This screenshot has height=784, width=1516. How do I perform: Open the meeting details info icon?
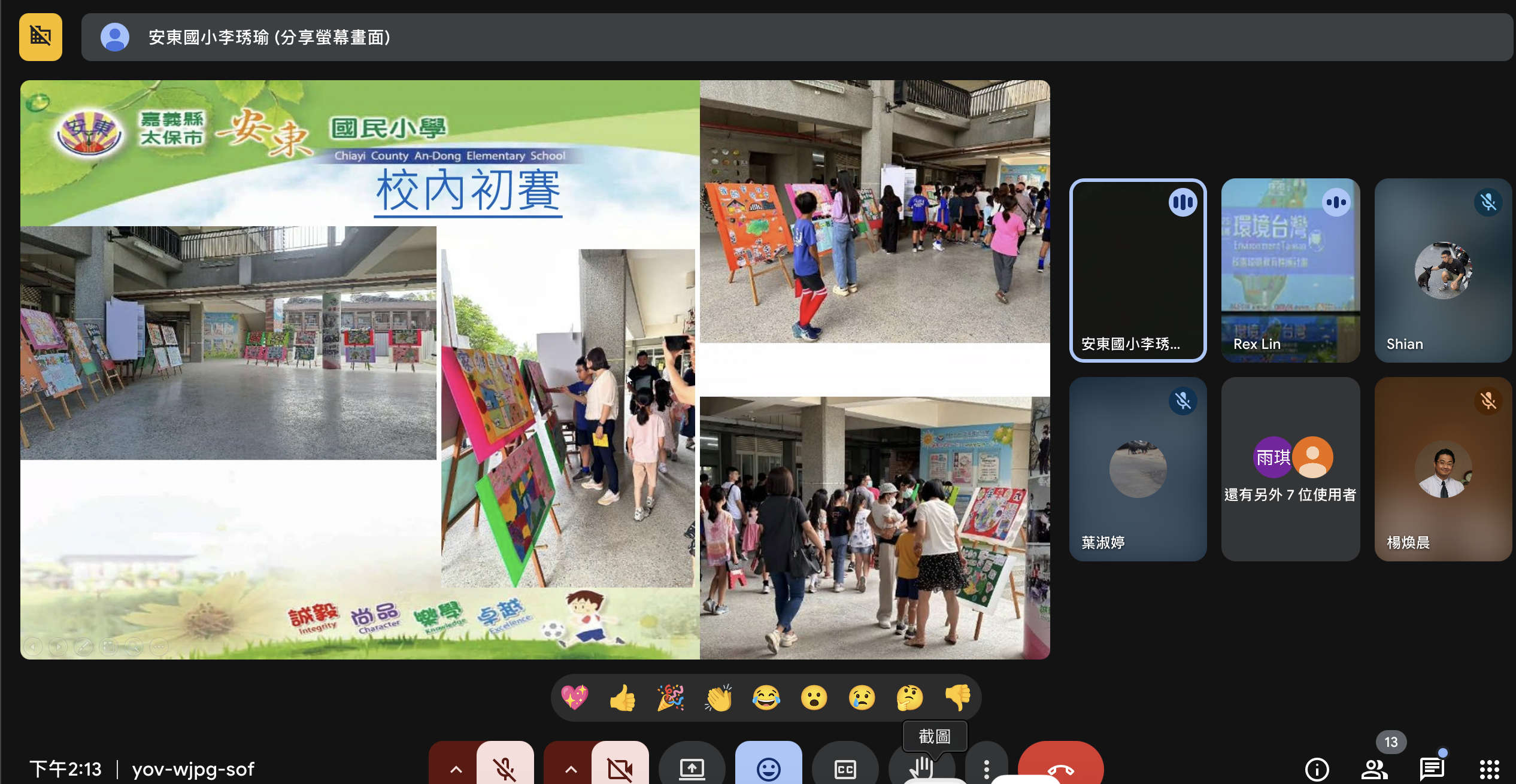click(1317, 768)
